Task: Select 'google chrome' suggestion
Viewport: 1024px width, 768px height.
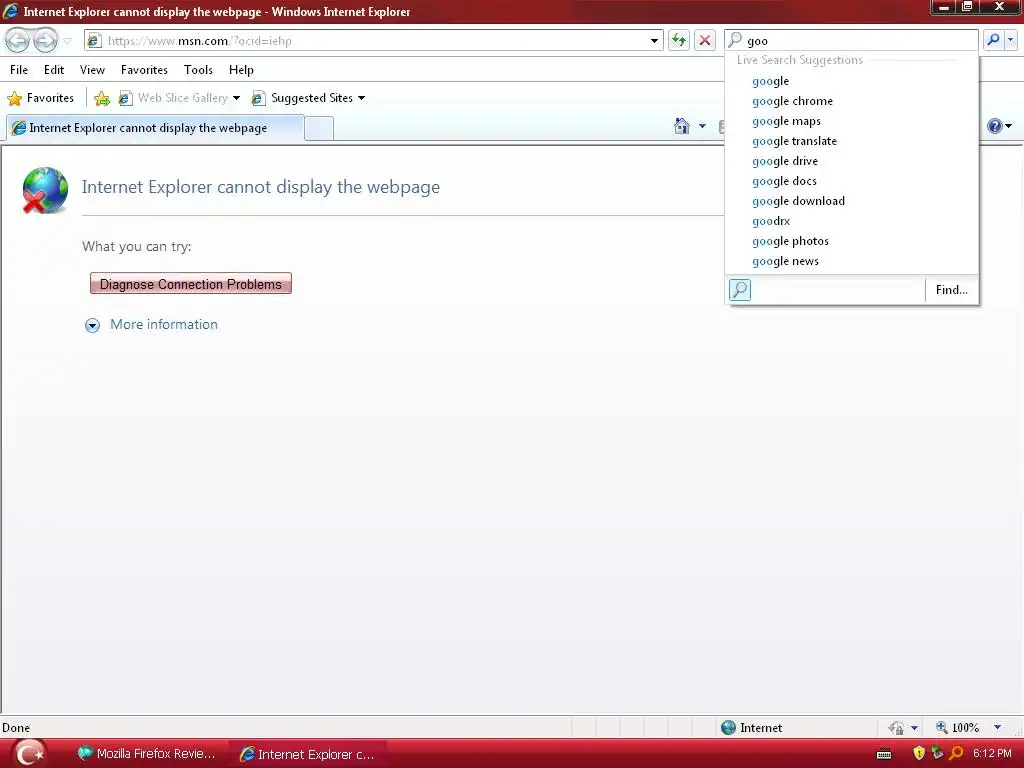Action: click(x=852, y=101)
